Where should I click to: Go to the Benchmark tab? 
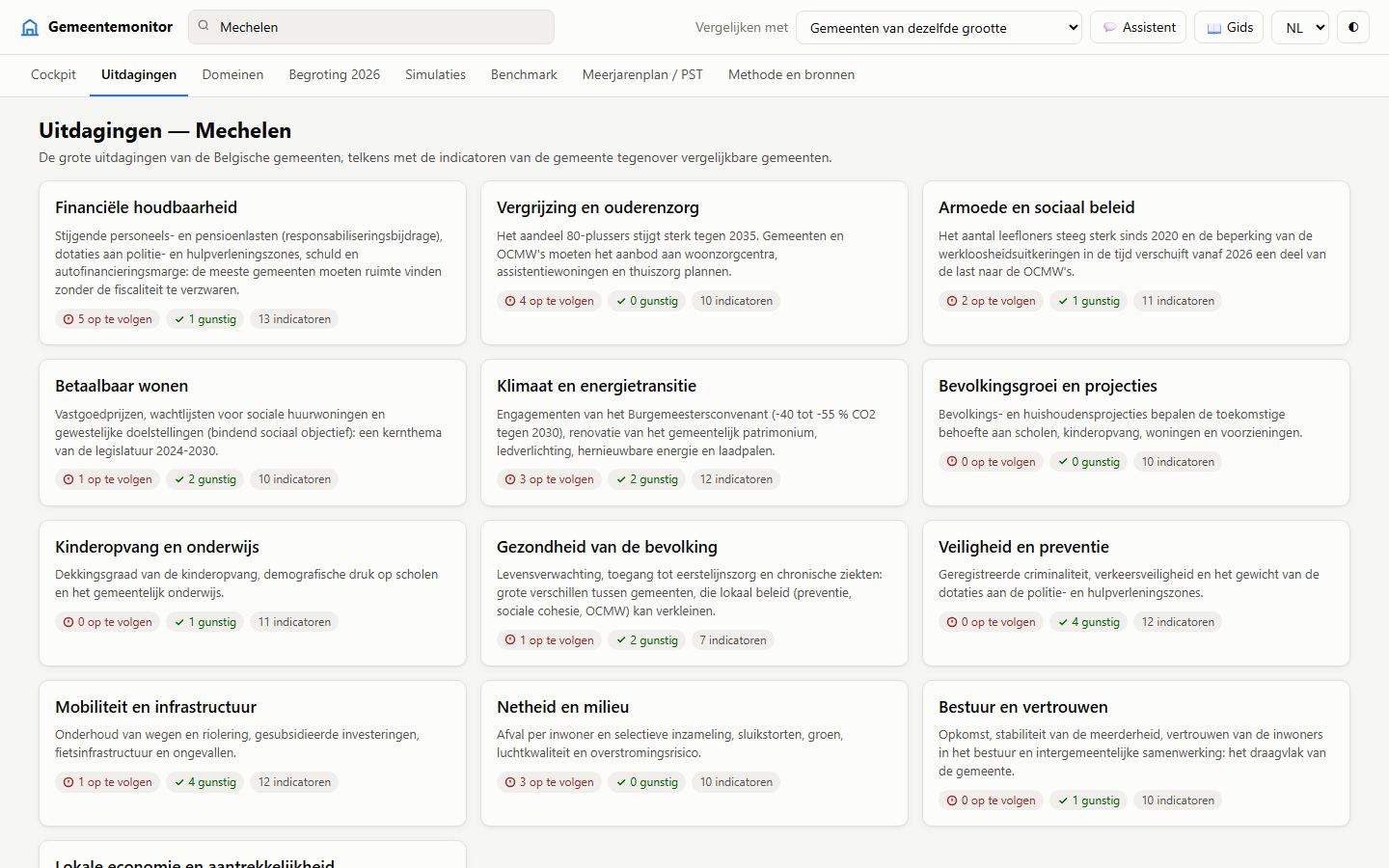point(524,74)
